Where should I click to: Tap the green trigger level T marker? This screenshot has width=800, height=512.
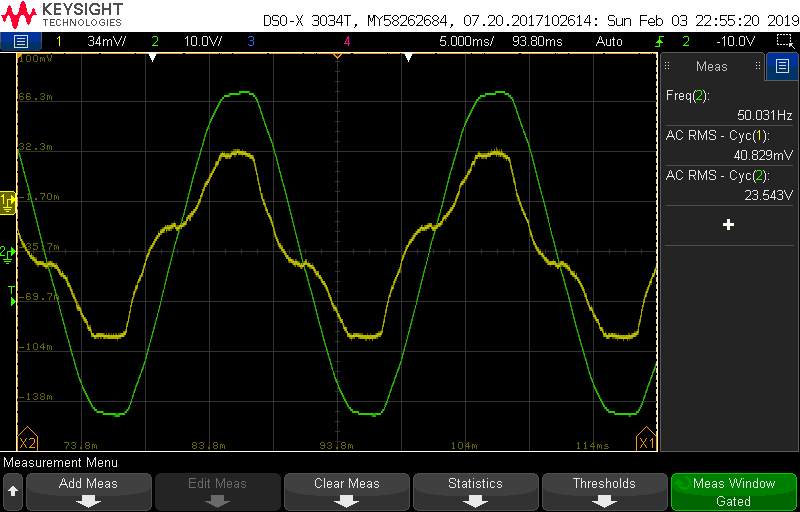click(12, 296)
